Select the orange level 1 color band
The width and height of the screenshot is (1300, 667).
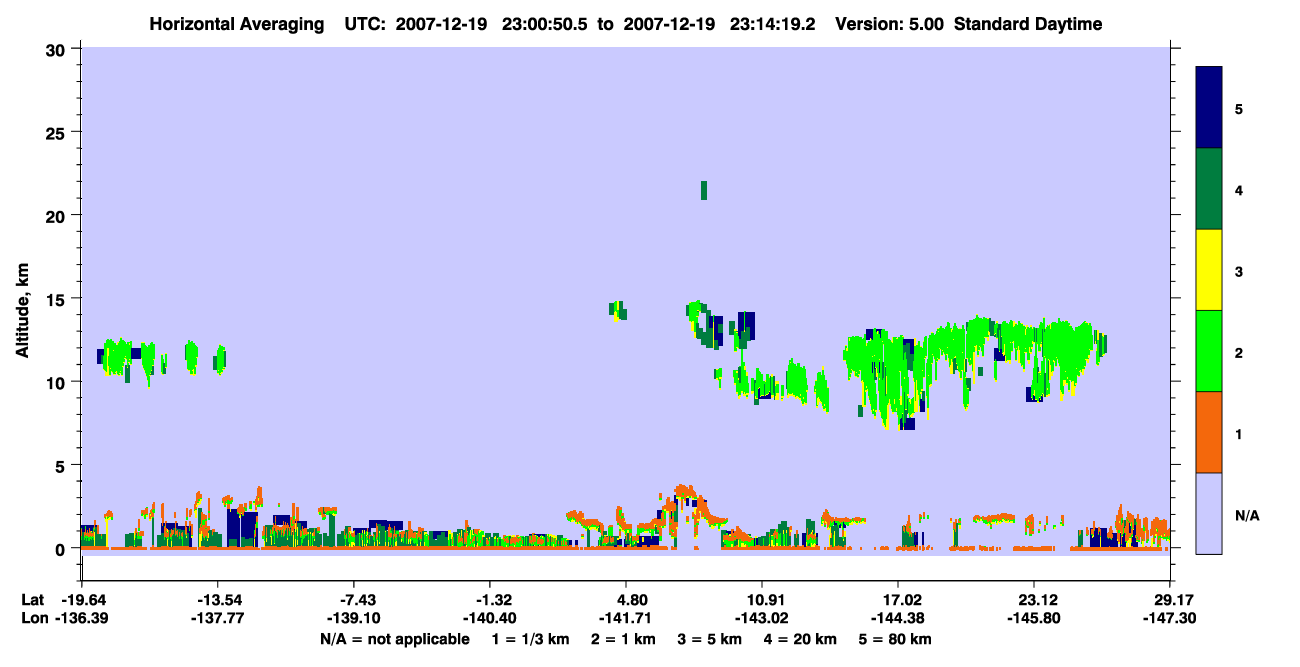1209,432
